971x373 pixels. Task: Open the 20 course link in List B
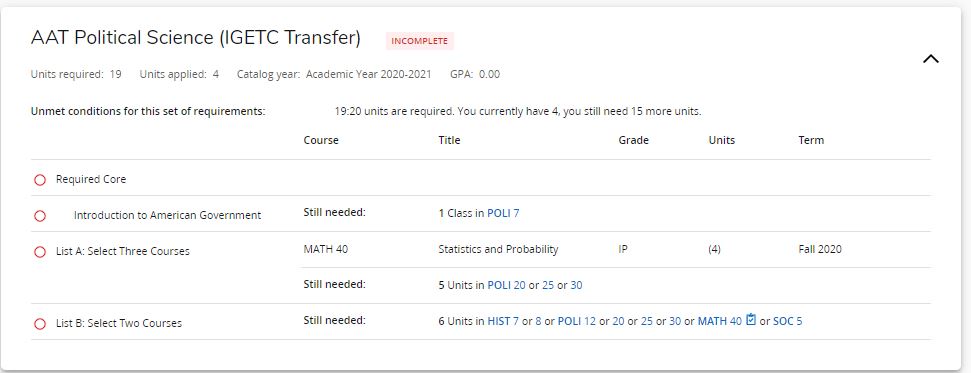(618, 321)
